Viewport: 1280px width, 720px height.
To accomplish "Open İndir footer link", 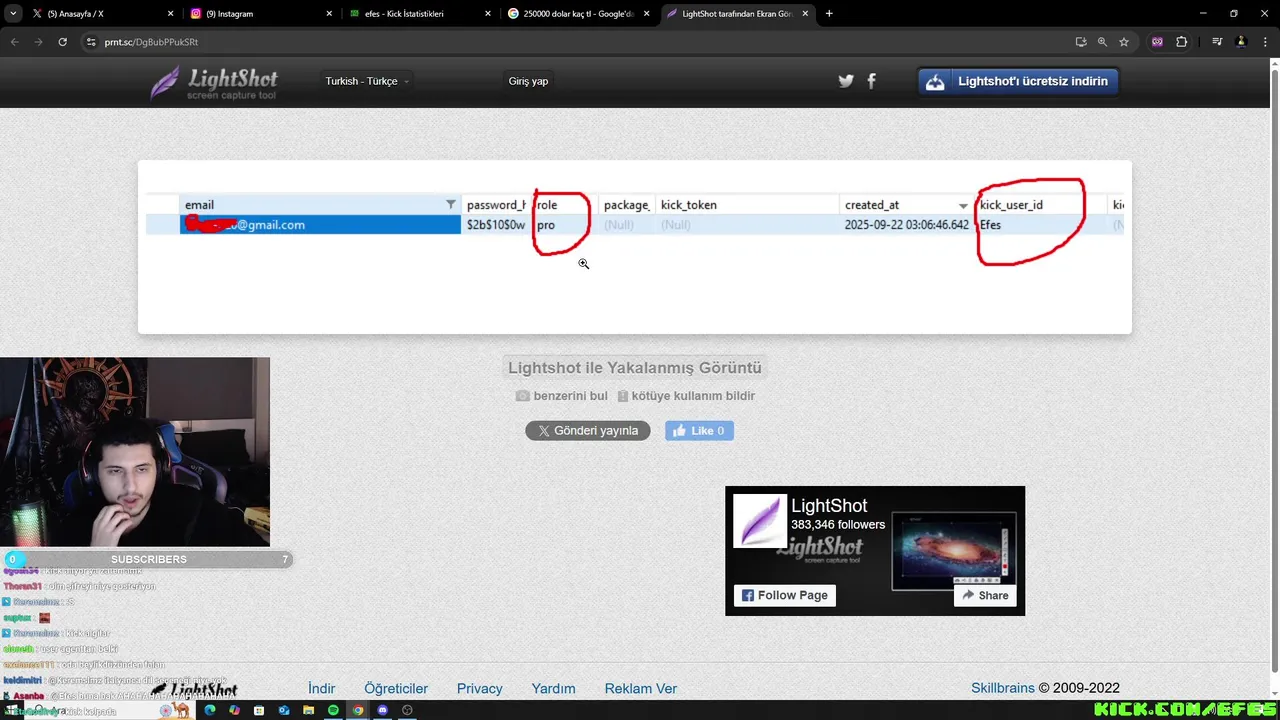I will (x=321, y=688).
